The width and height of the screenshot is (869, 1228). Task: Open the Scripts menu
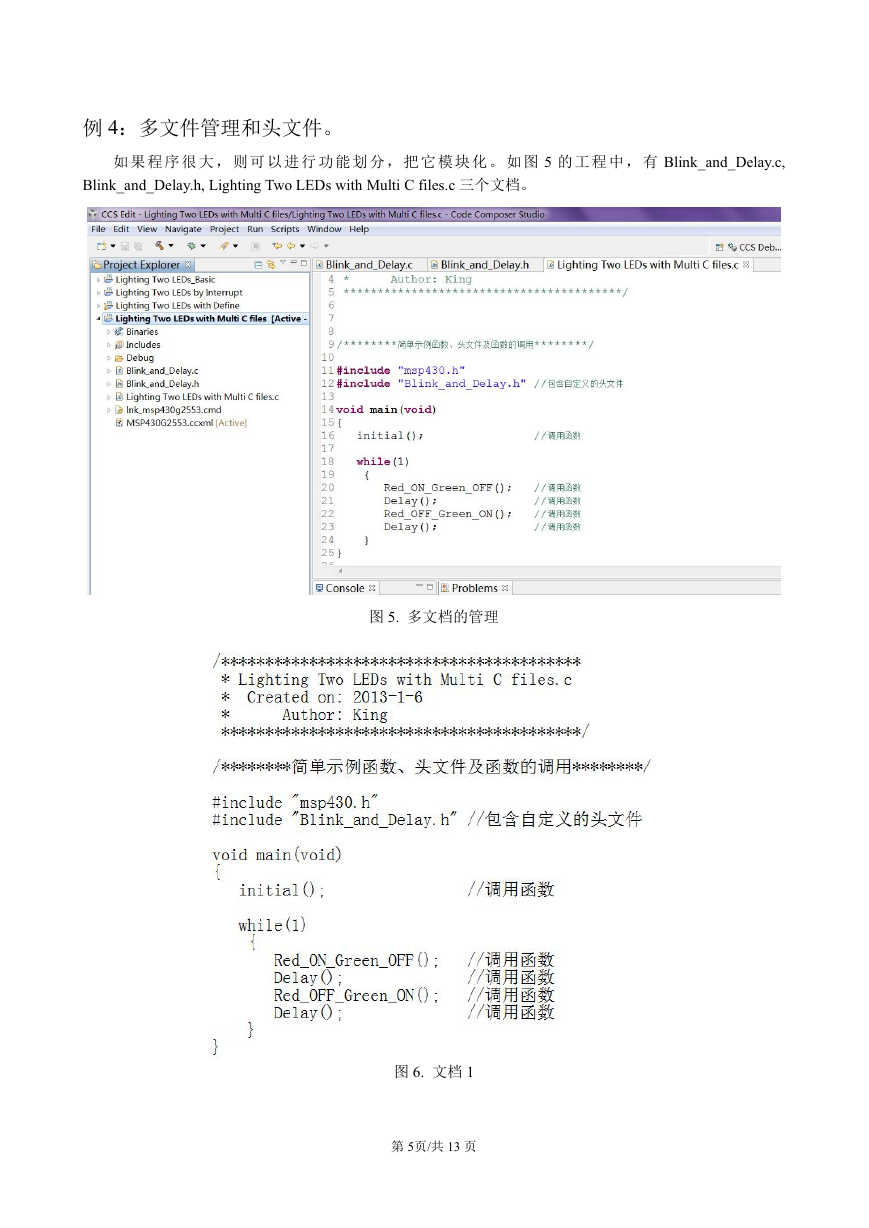pos(285,229)
